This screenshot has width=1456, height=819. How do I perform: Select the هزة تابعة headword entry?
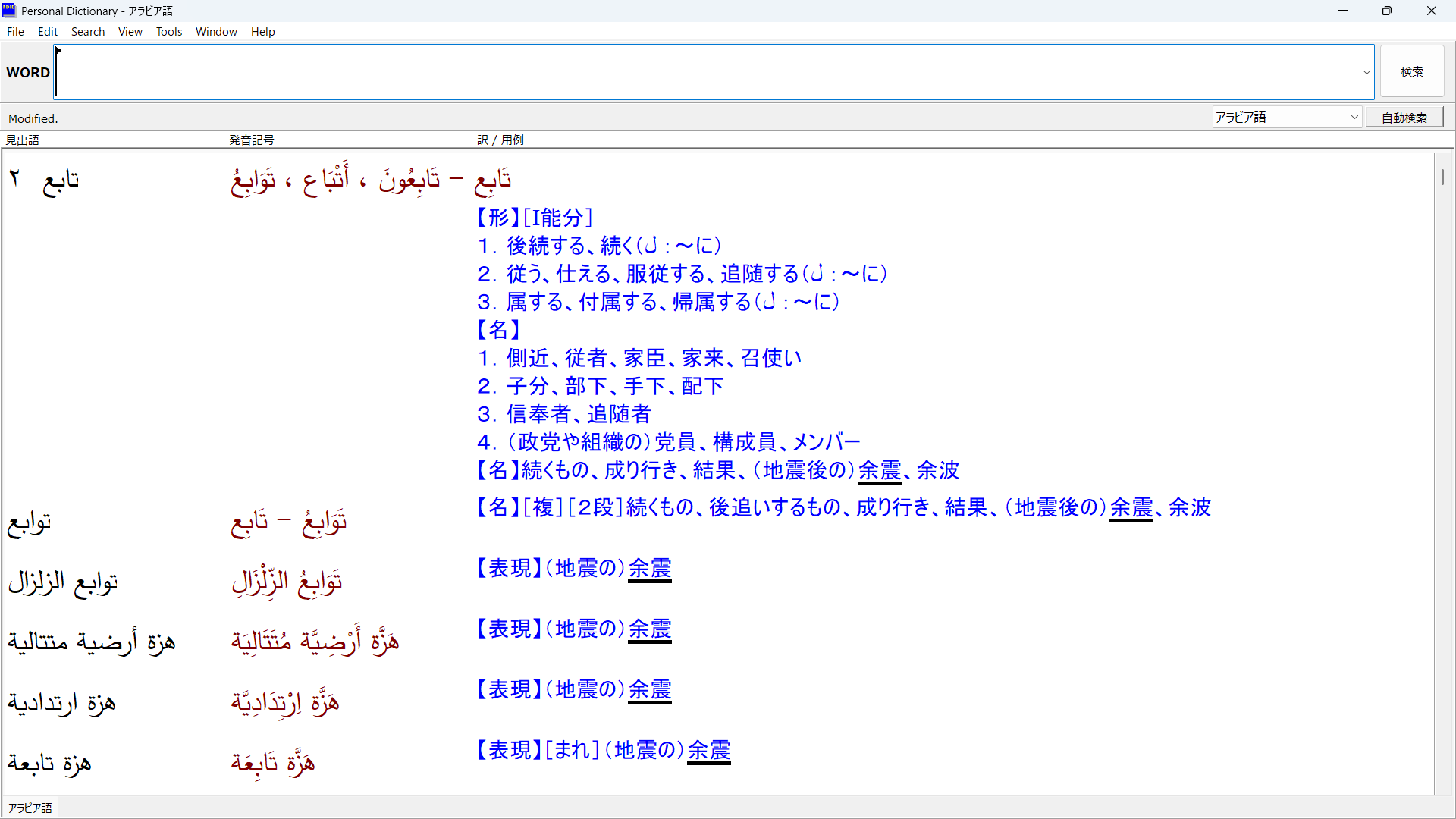(x=49, y=764)
